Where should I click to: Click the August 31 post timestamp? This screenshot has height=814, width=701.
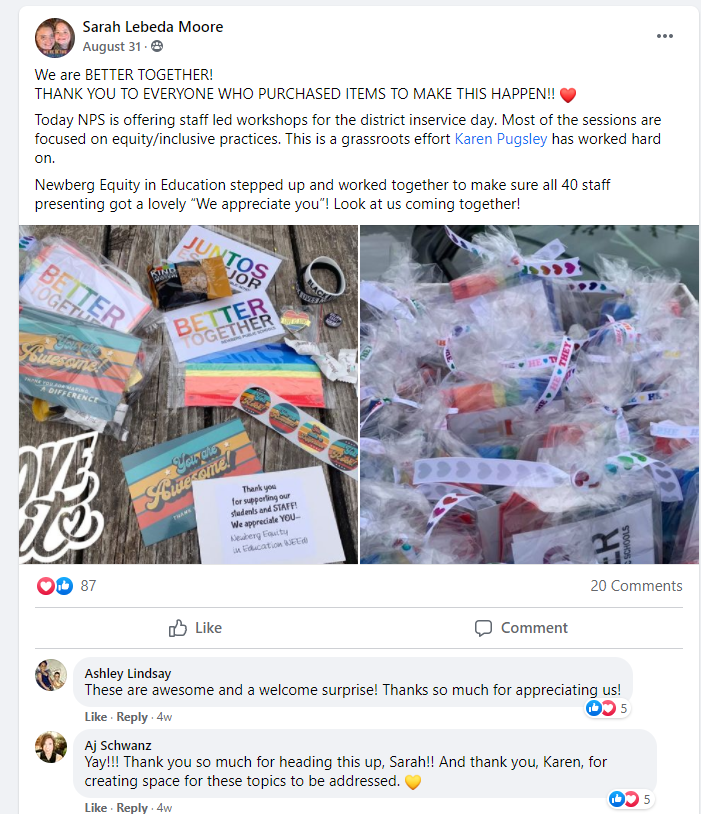point(112,47)
